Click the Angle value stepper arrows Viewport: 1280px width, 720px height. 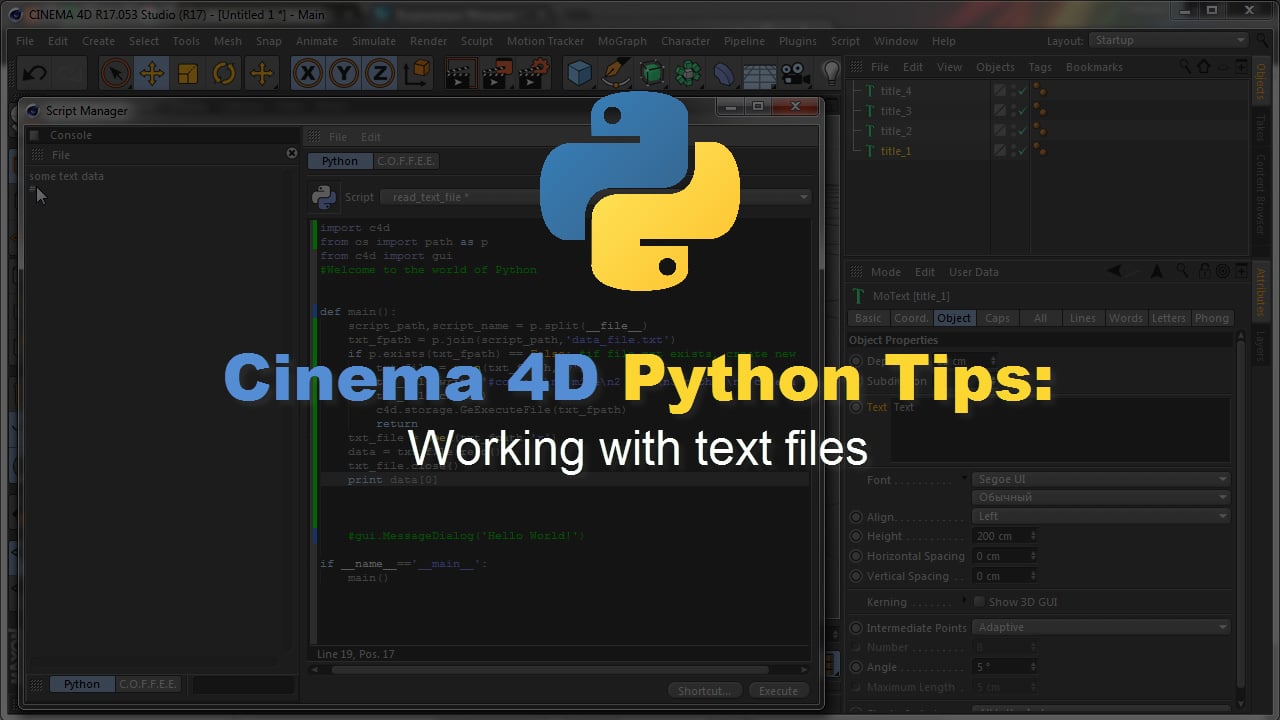pyautogui.click(x=1033, y=667)
